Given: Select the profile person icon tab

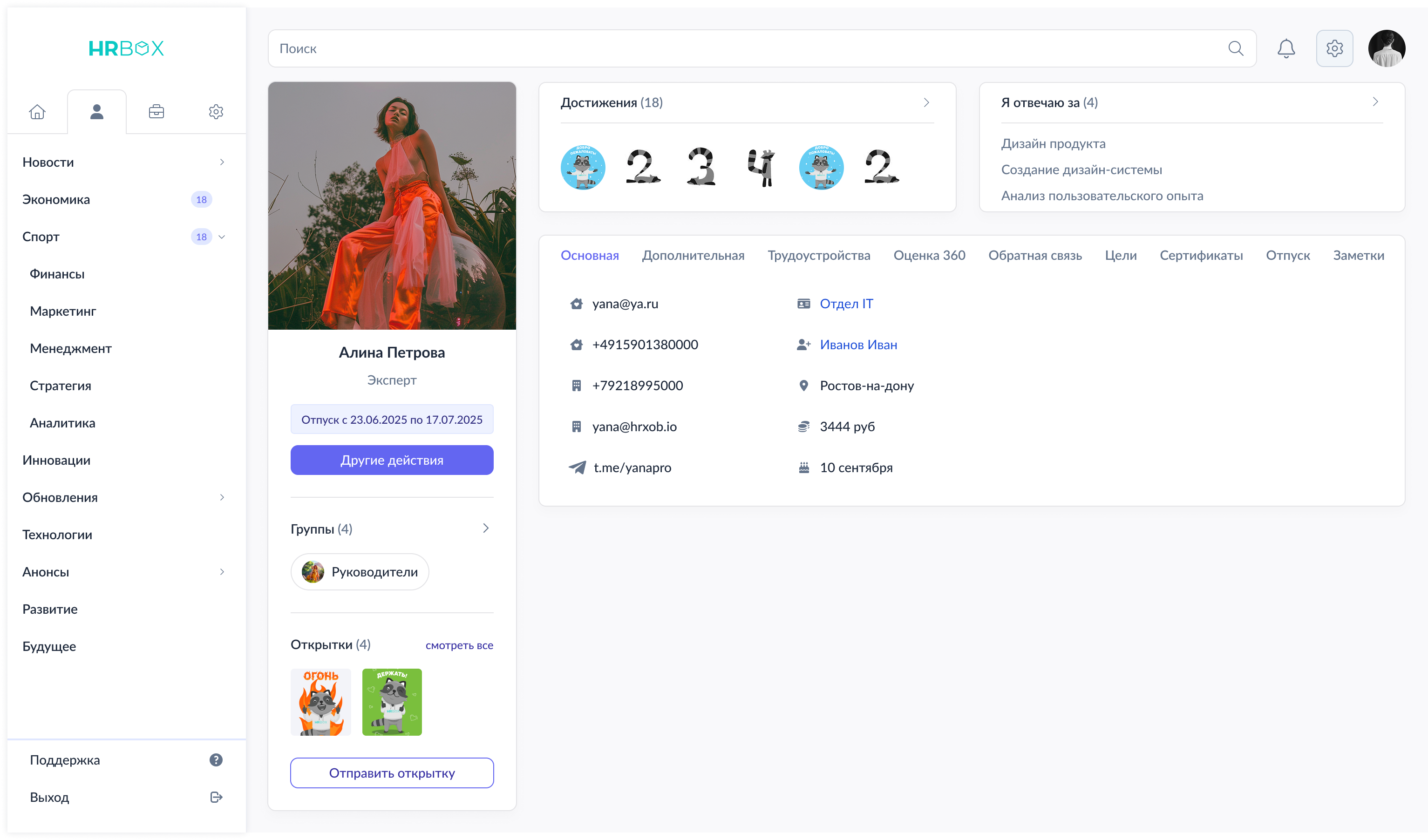Looking at the screenshot, I should [x=97, y=112].
